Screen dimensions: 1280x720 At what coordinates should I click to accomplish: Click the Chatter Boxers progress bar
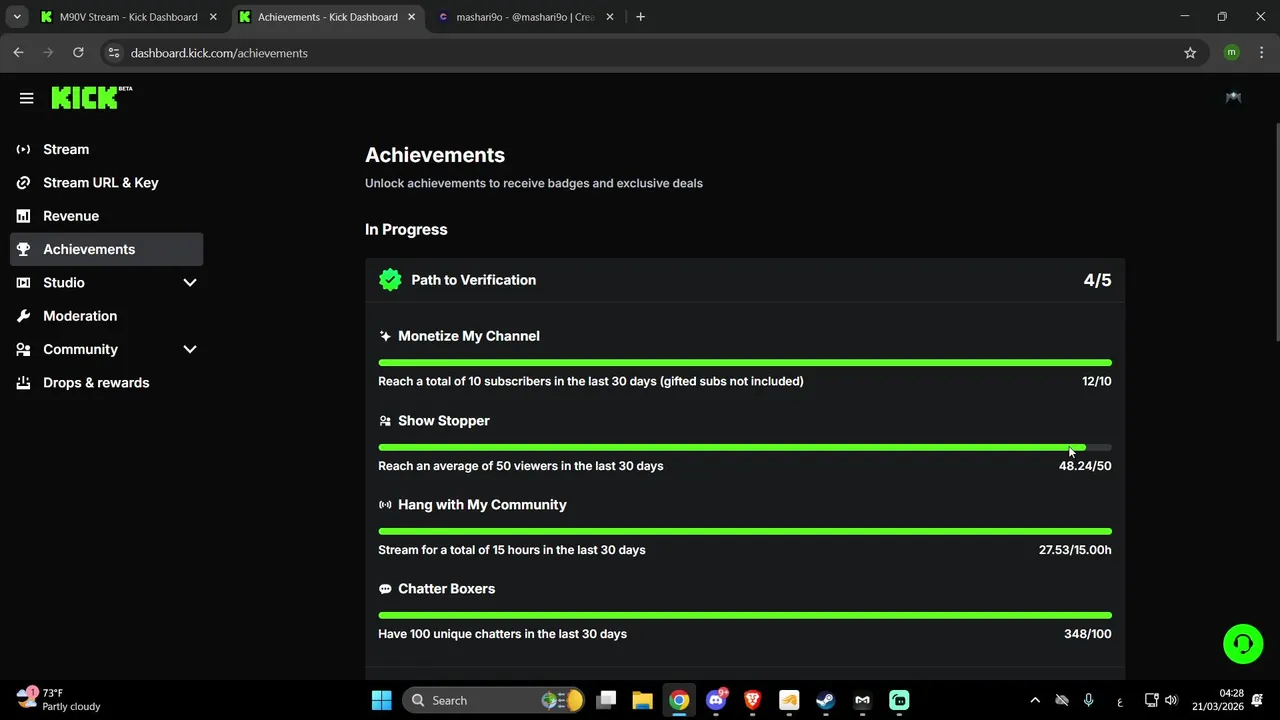[x=745, y=615]
